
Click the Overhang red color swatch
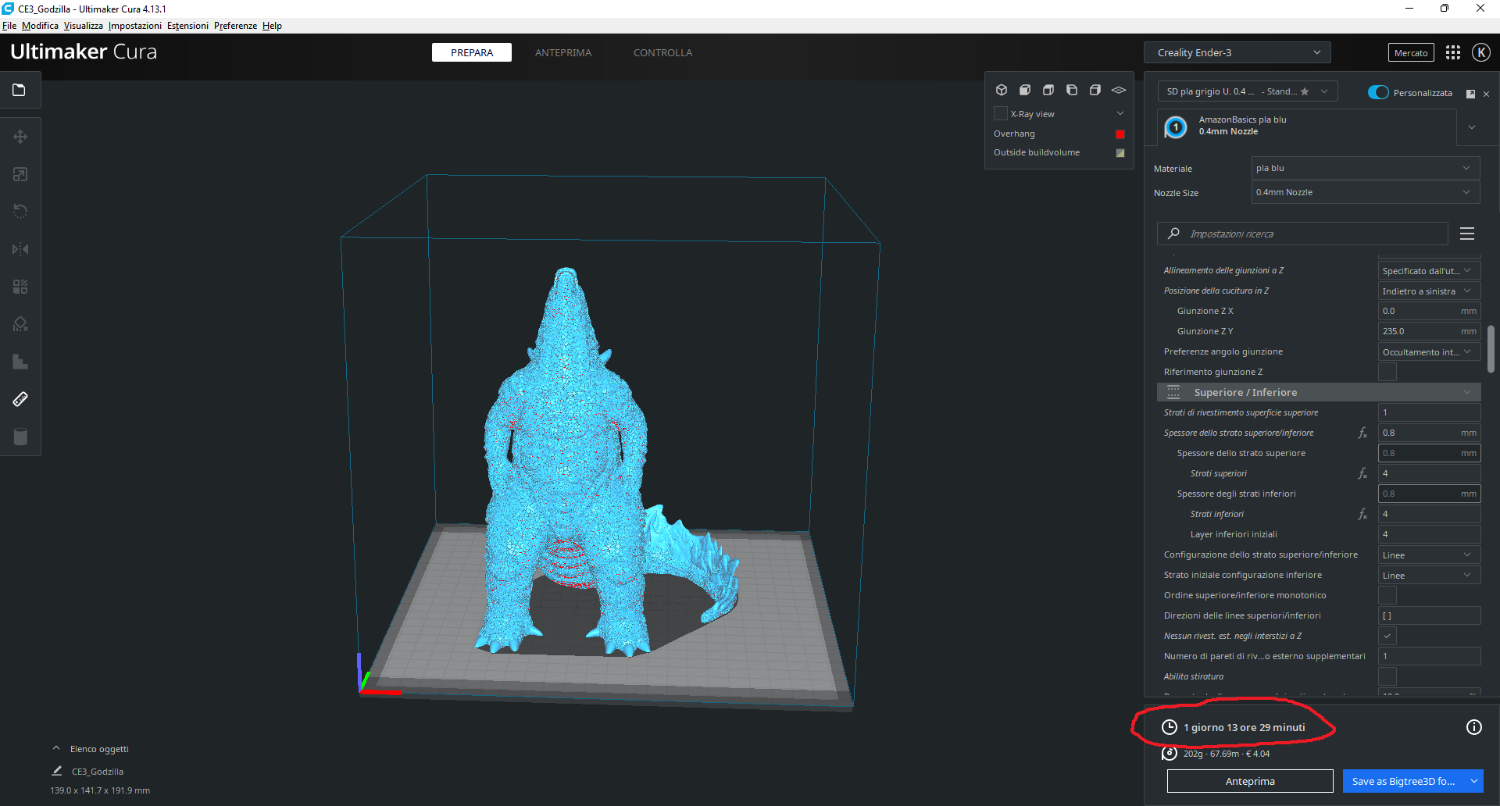[x=1120, y=134]
